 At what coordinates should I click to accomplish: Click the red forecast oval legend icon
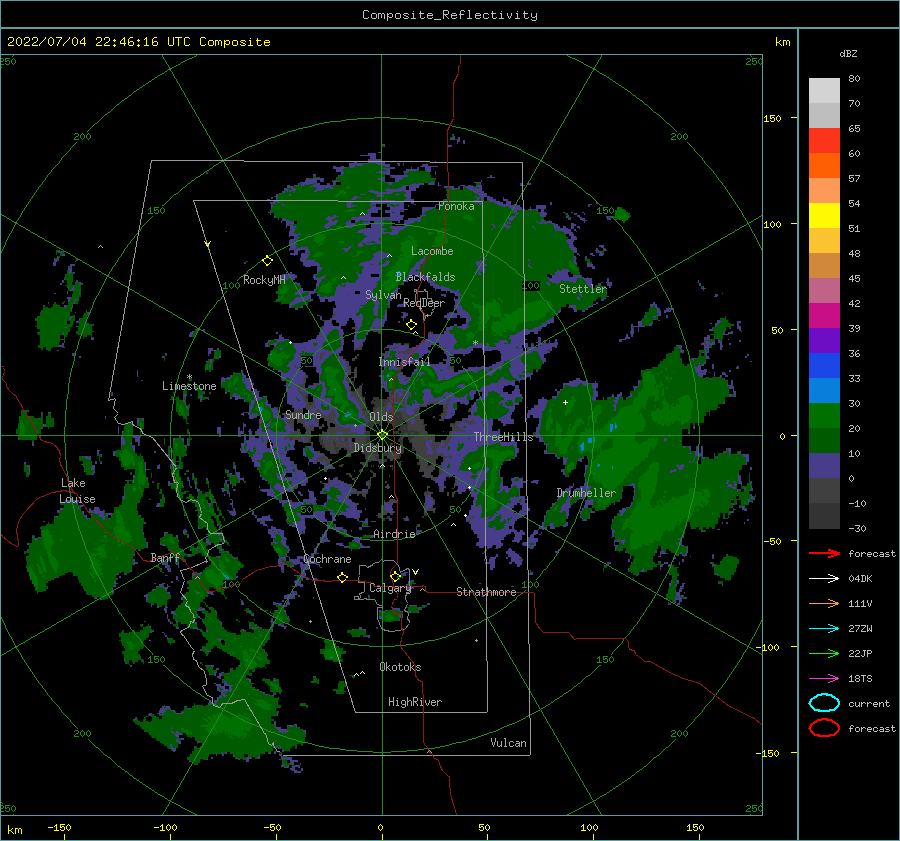tap(824, 728)
